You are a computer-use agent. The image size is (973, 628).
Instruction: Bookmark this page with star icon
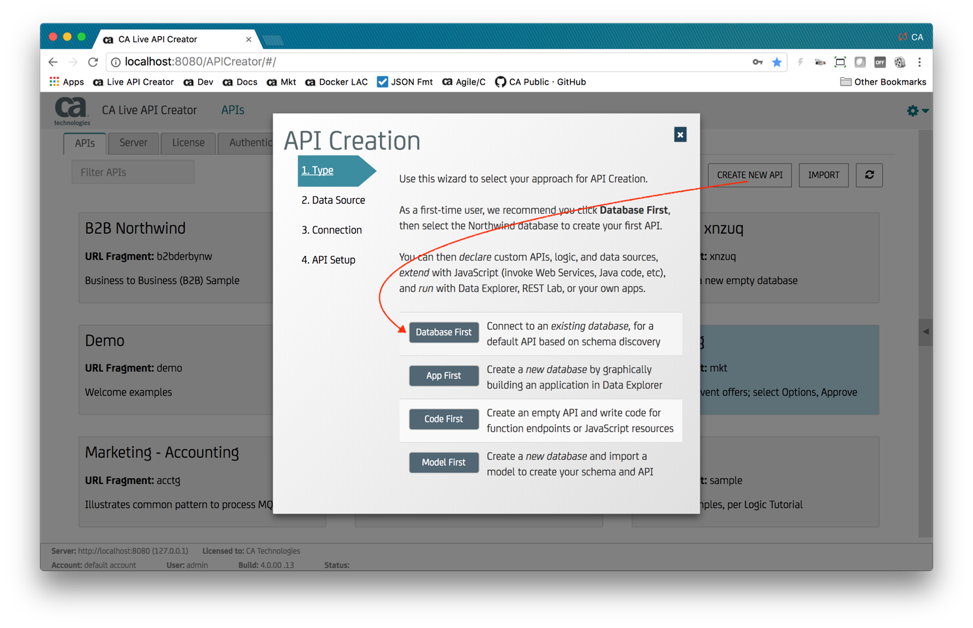click(776, 62)
